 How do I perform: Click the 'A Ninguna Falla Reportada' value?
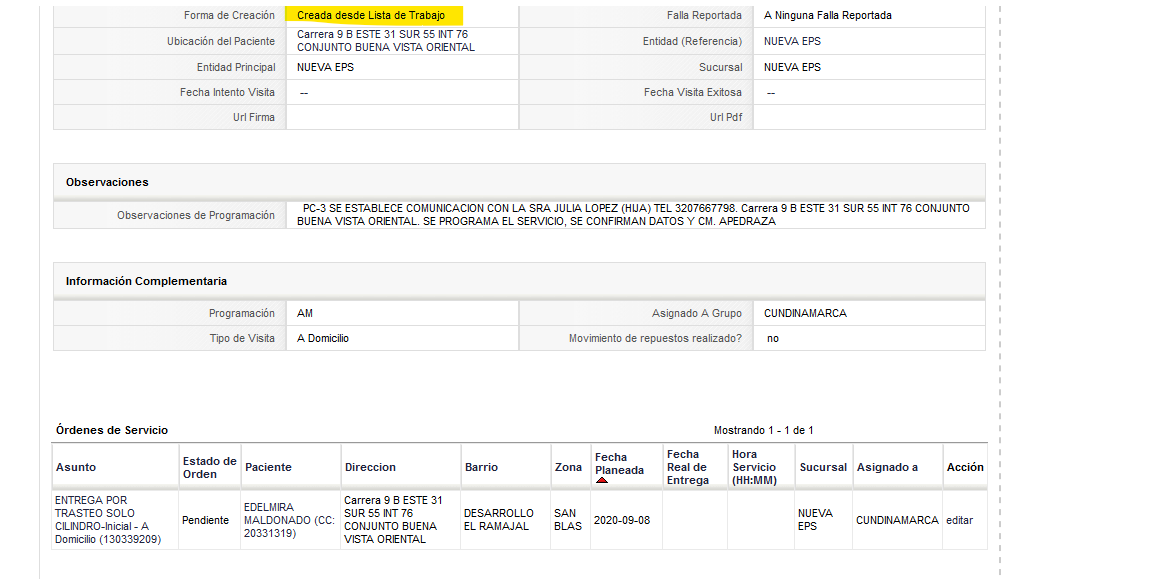pos(828,15)
